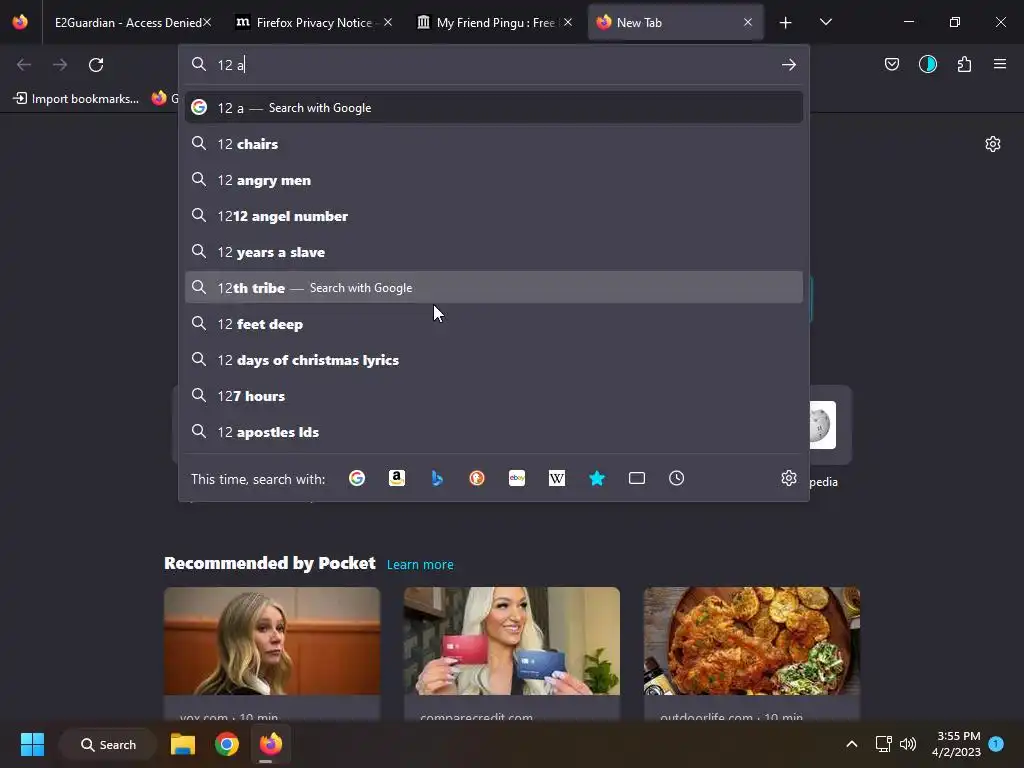Close the Firefox Privacy Notice tab
Viewport: 1024px width, 768px height.
[388, 22]
